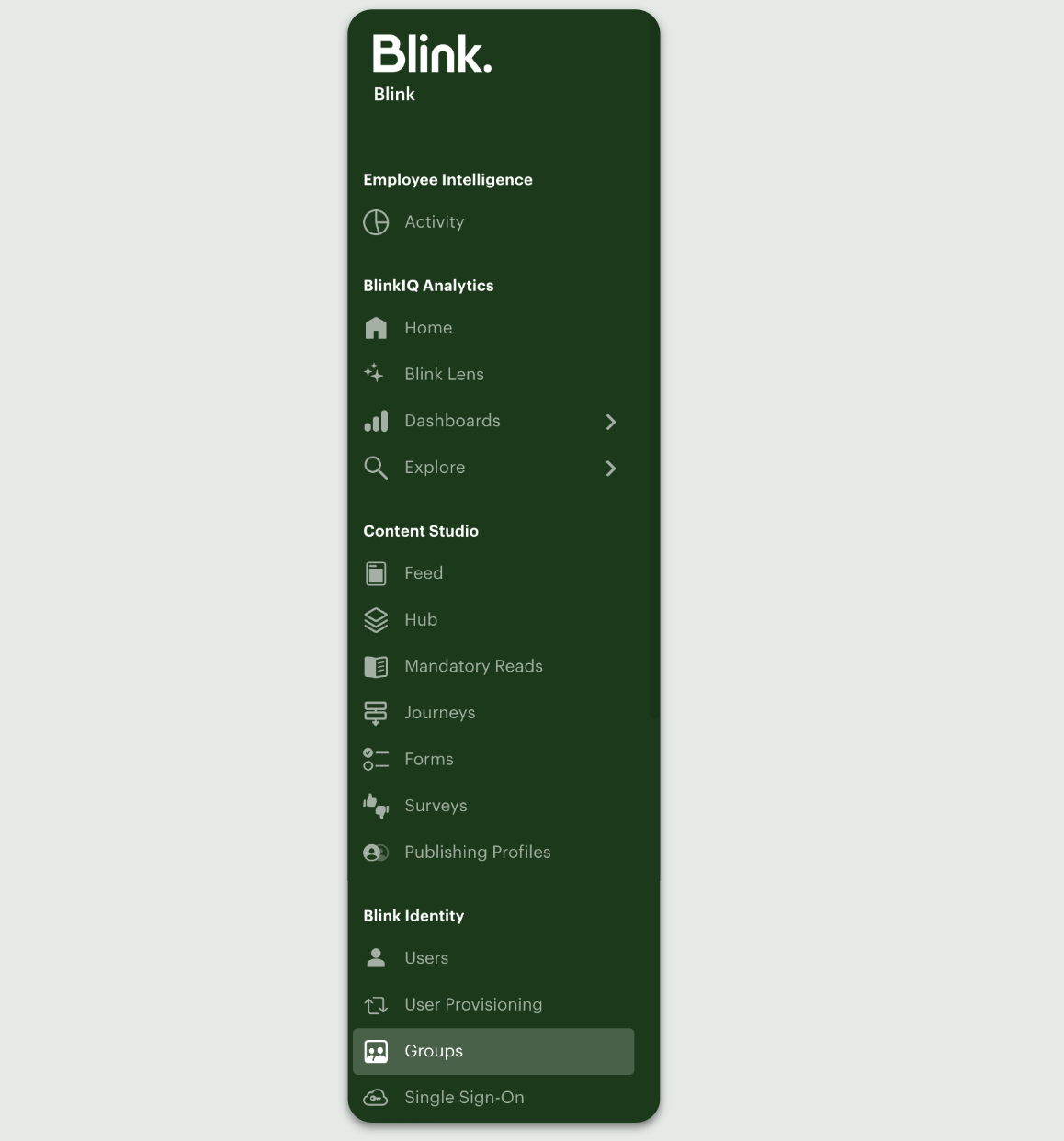Click the Blink Lens sparkle icon
Image resolution: width=1064 pixels, height=1141 pixels.
(374, 373)
